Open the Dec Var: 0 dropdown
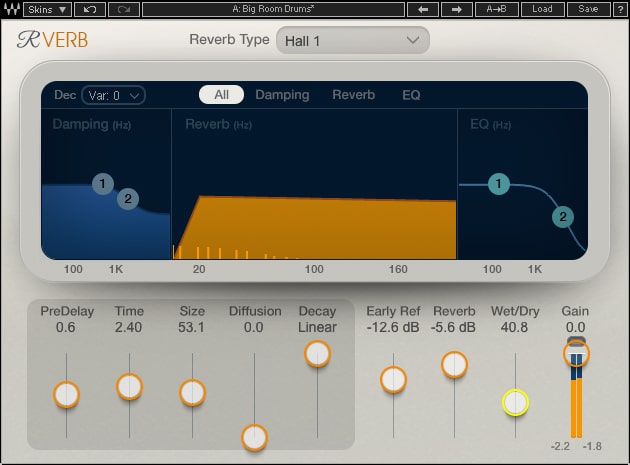Screen dimensions: 630x465 tap(113, 95)
